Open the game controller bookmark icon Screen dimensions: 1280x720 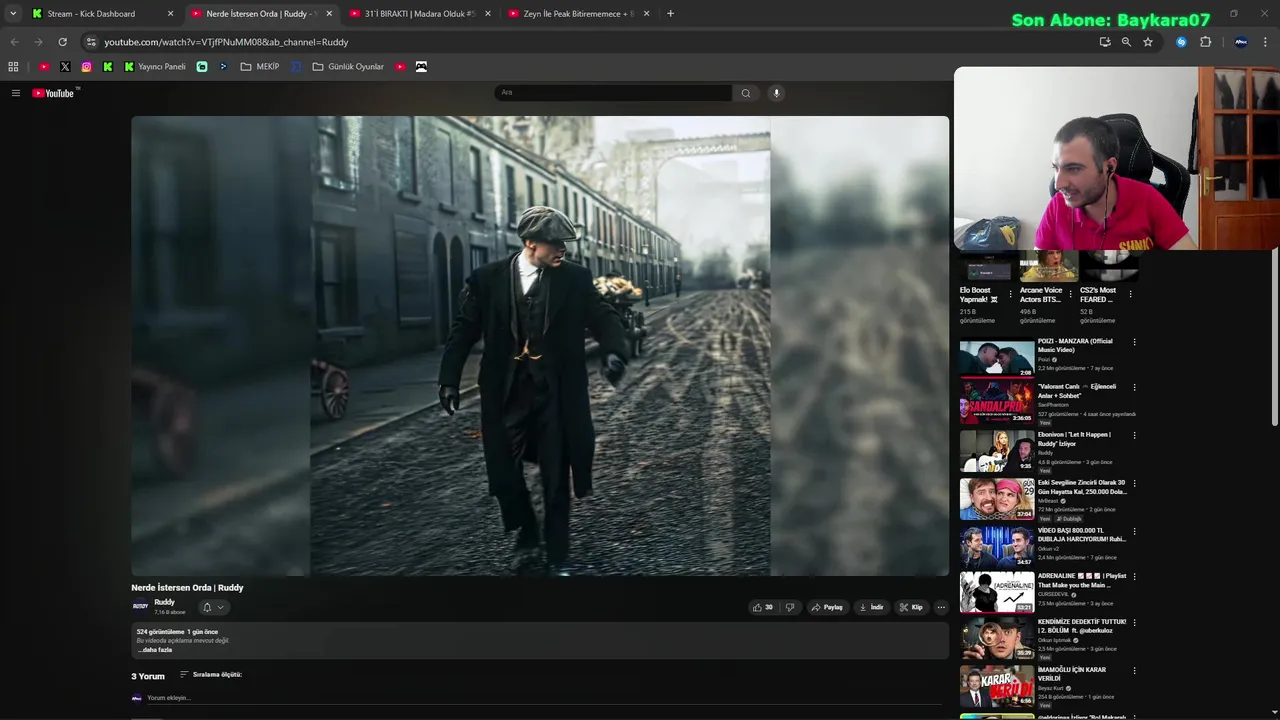pyautogui.click(x=421, y=67)
